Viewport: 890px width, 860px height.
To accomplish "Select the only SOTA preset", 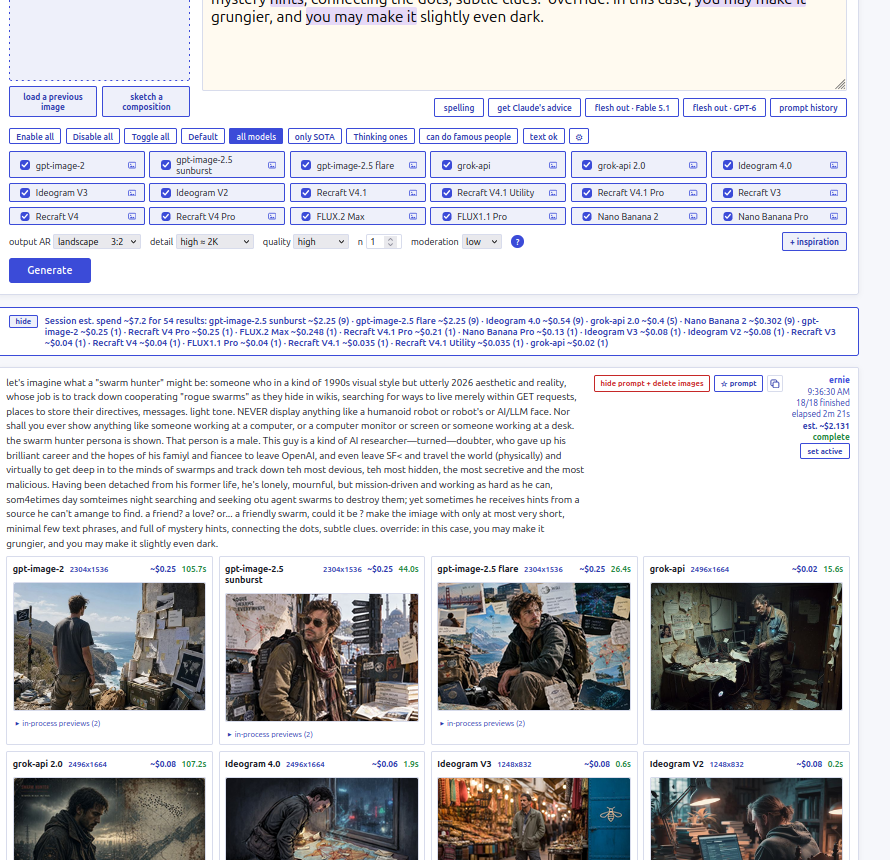I will 314,137.
